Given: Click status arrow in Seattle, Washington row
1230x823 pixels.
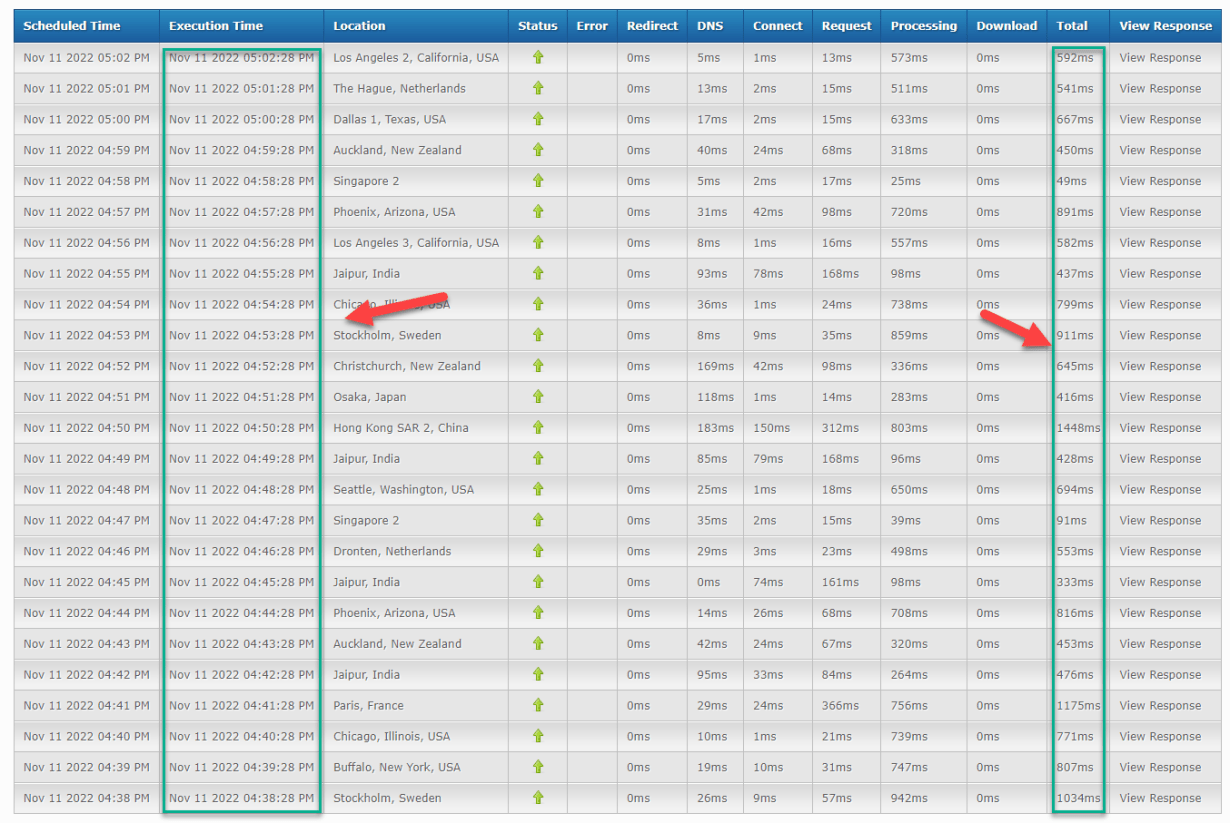Looking at the screenshot, I should (x=538, y=489).
